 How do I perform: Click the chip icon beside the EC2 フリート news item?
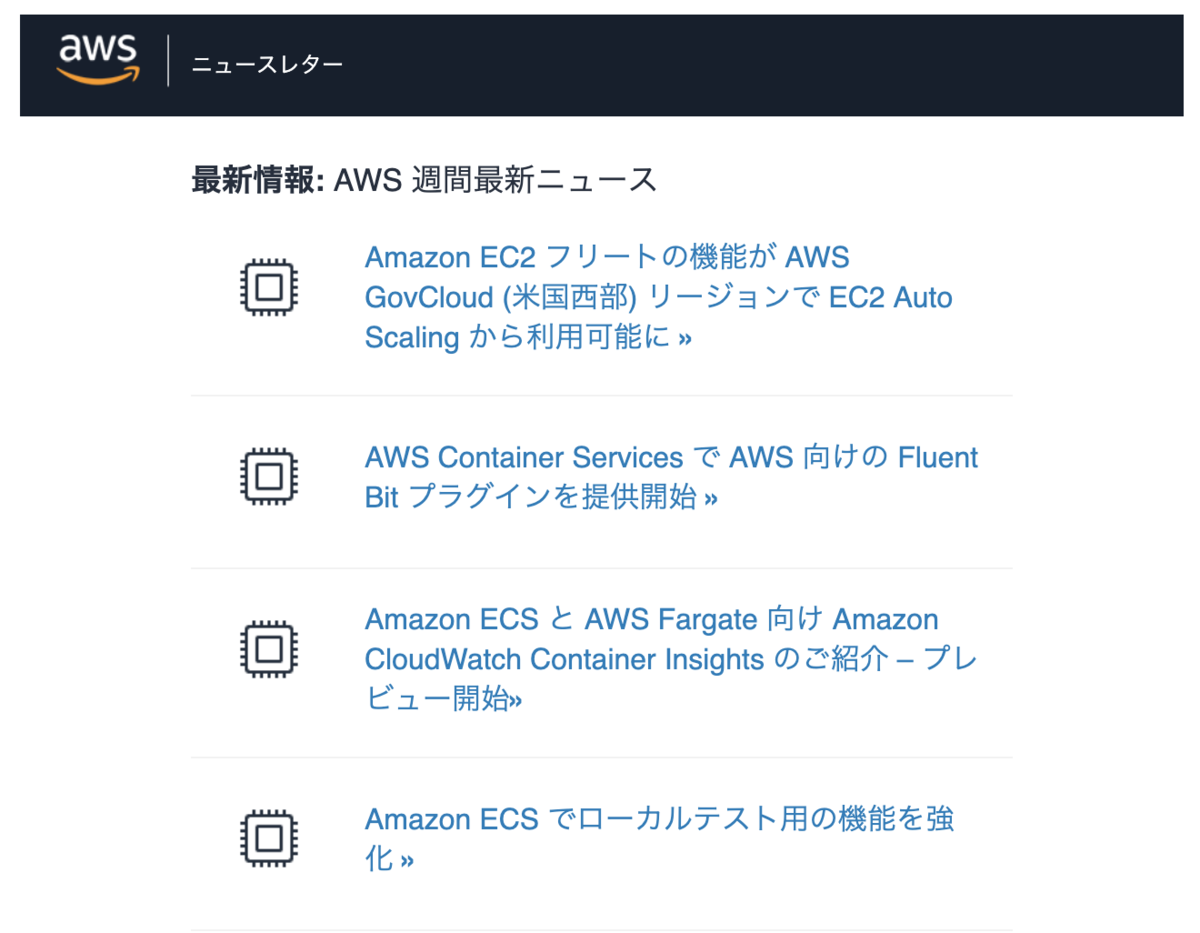coord(269,288)
